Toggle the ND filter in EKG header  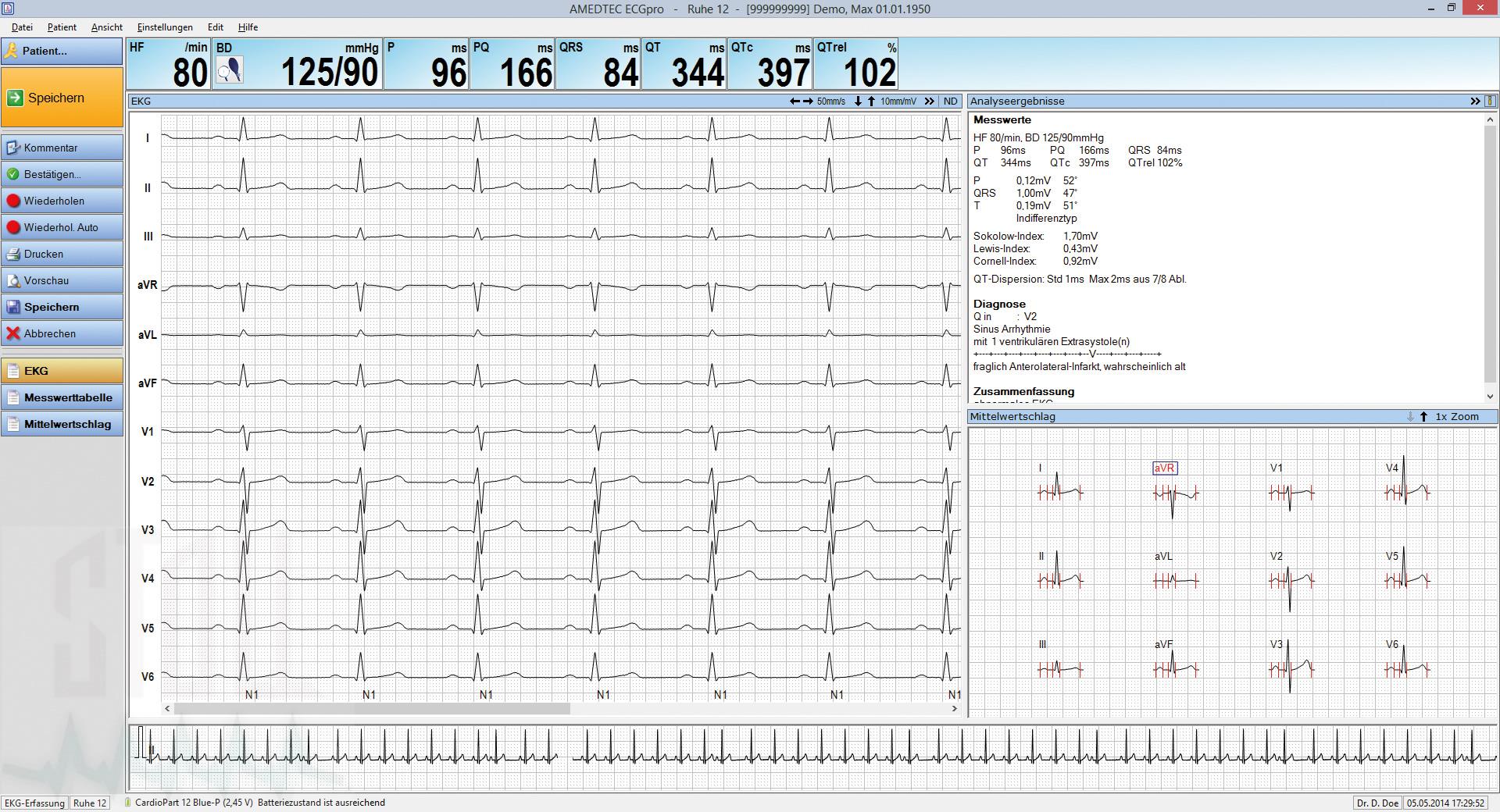point(950,101)
